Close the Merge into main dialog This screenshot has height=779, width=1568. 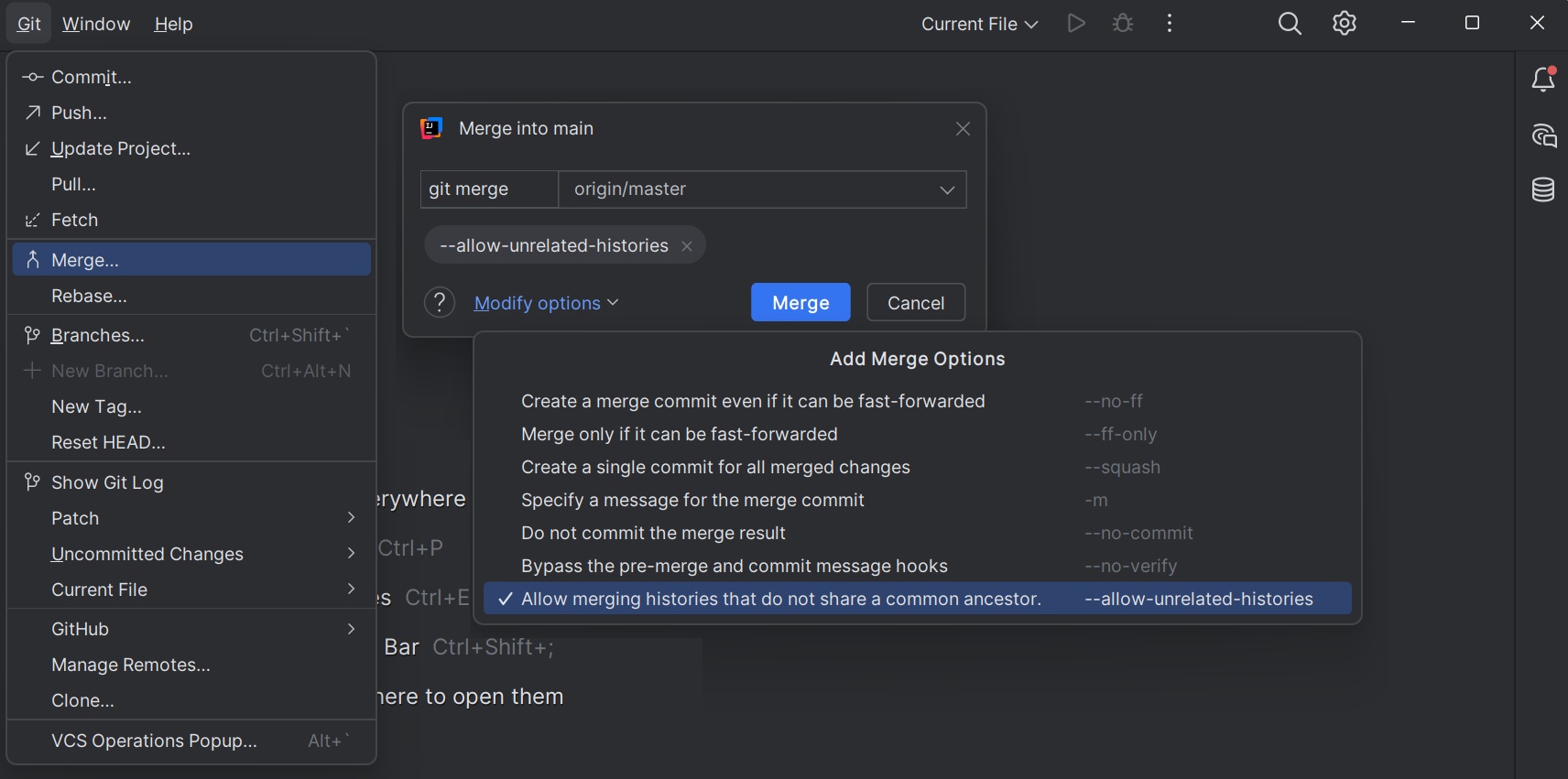click(x=963, y=129)
